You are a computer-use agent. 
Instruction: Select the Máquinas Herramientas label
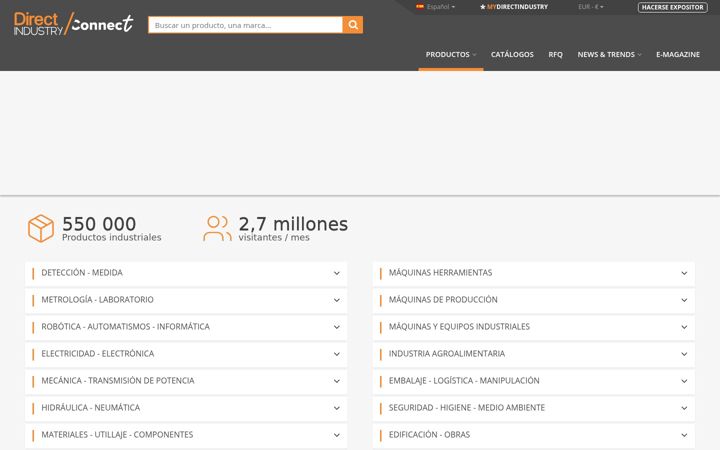pyautogui.click(x=440, y=273)
